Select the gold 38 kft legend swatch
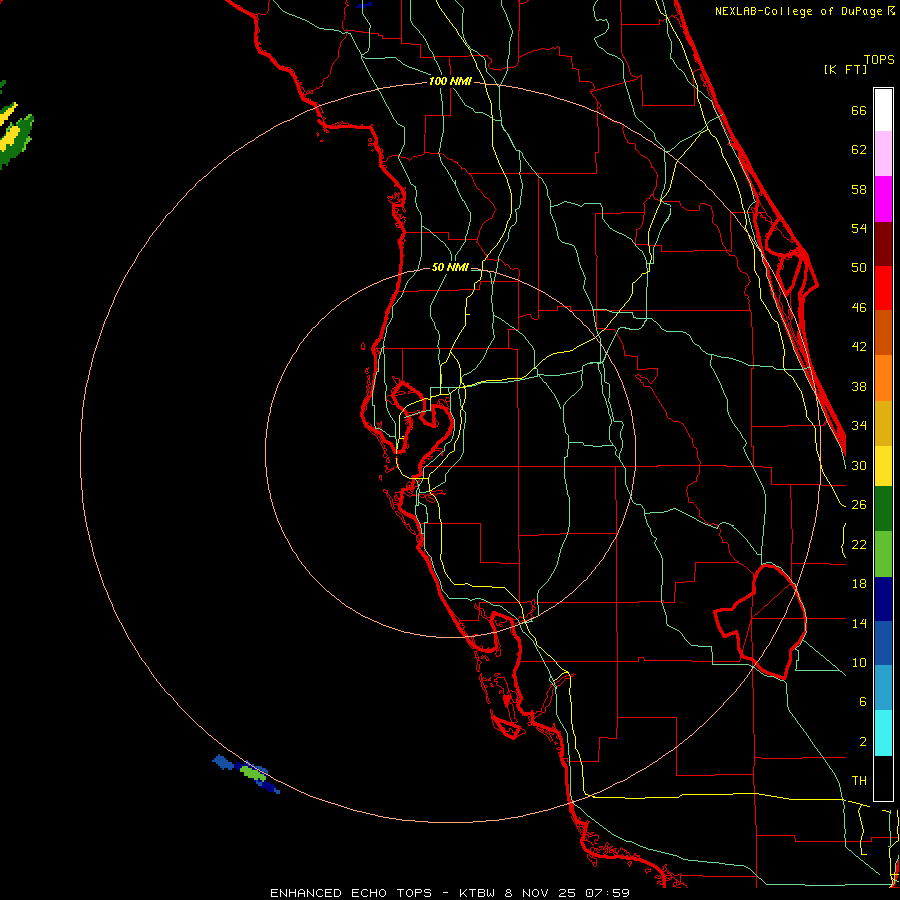 tap(883, 423)
